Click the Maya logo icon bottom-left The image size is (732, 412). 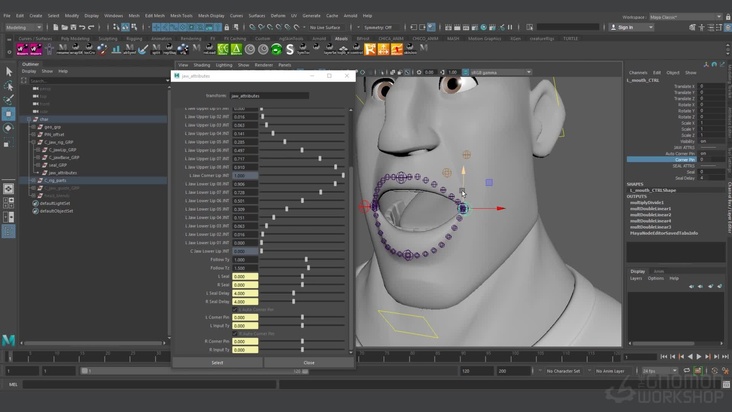pos(9,341)
